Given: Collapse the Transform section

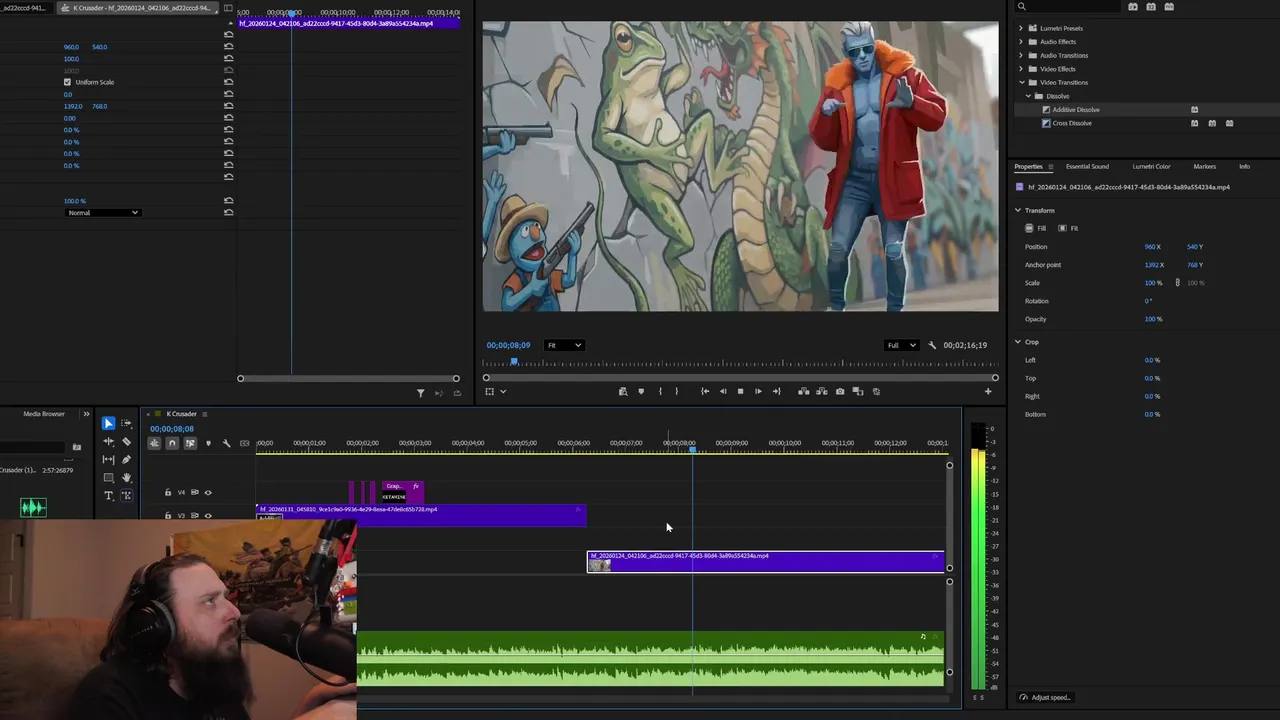Looking at the screenshot, I should point(1018,210).
